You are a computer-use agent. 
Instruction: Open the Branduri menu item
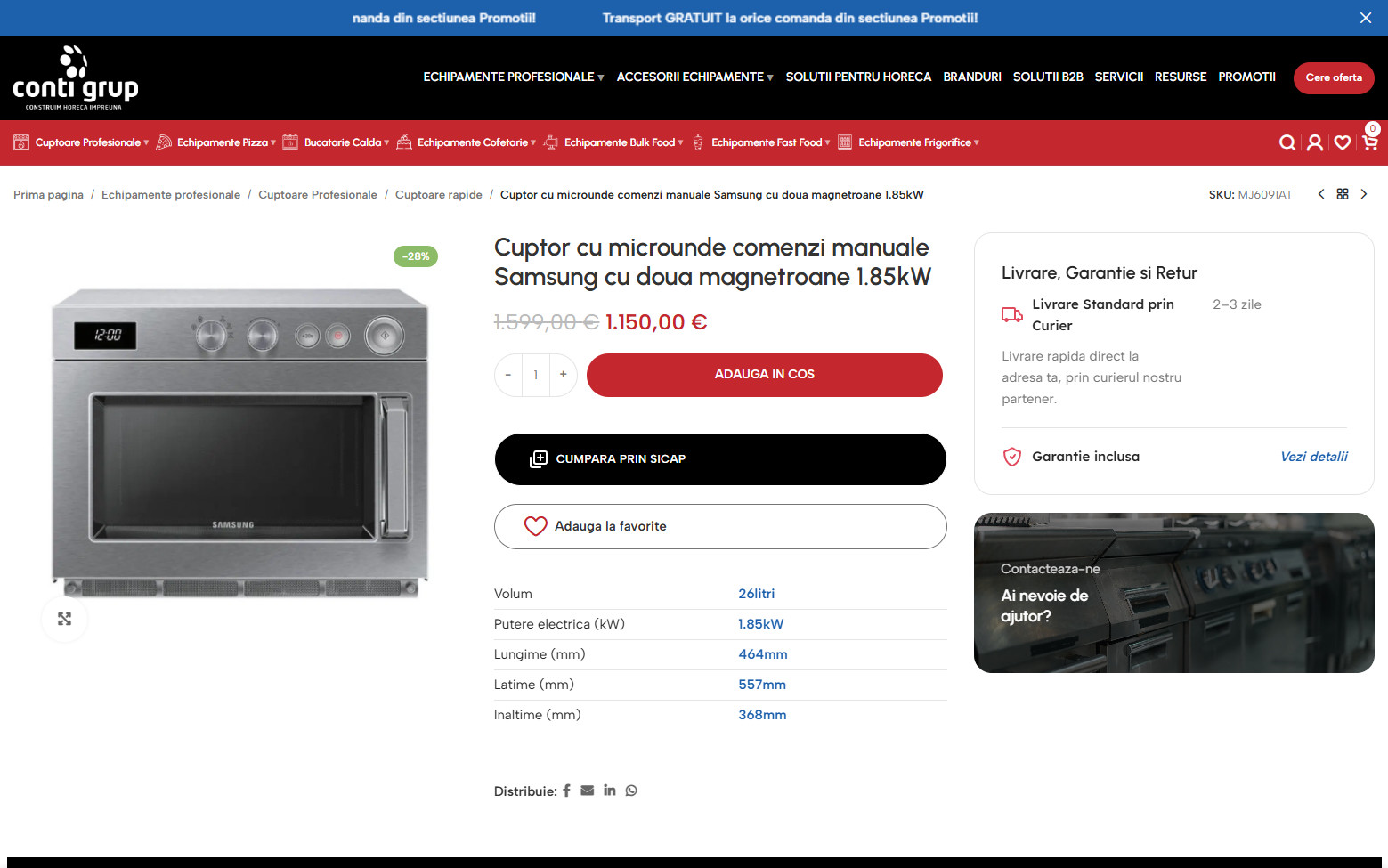(x=972, y=77)
